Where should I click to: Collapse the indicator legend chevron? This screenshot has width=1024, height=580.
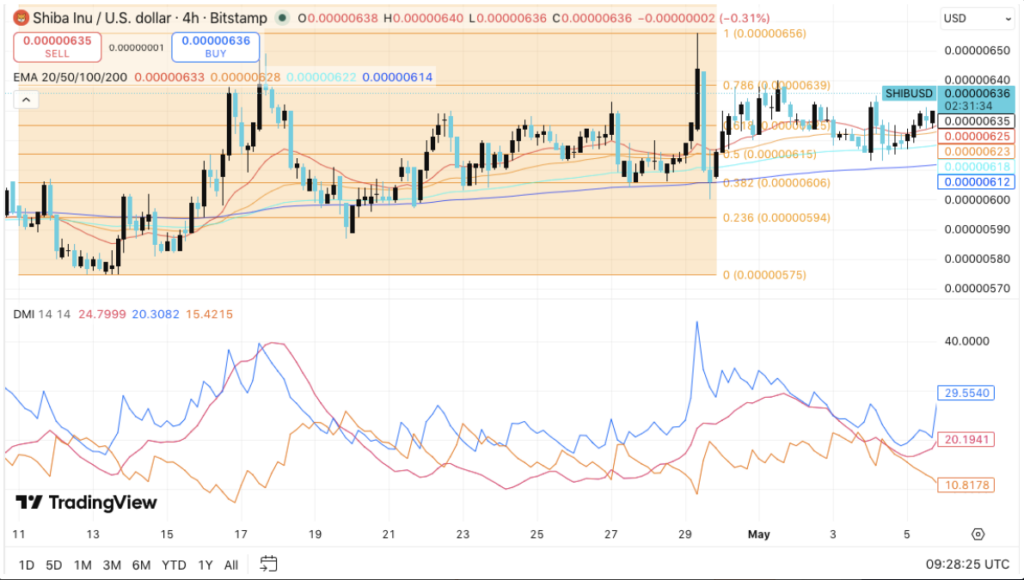[x=26, y=100]
